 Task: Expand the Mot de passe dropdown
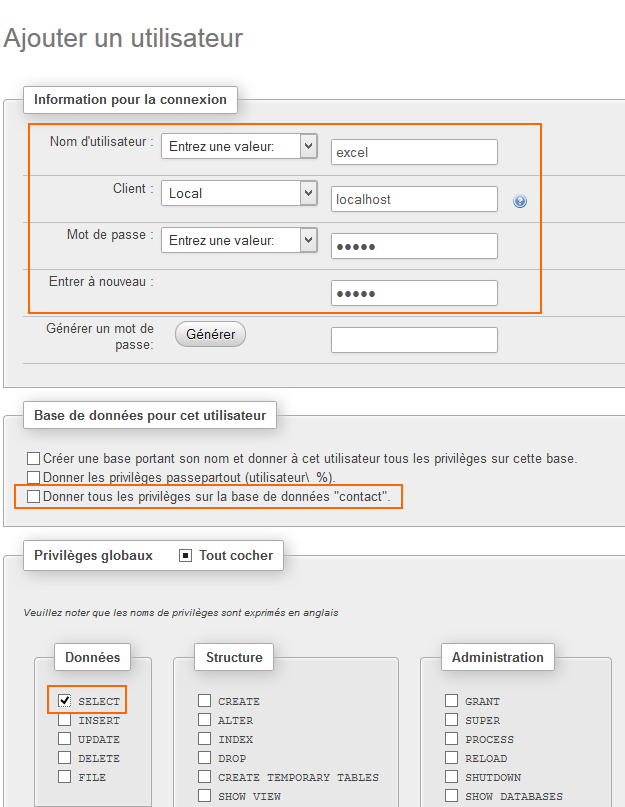click(x=239, y=240)
